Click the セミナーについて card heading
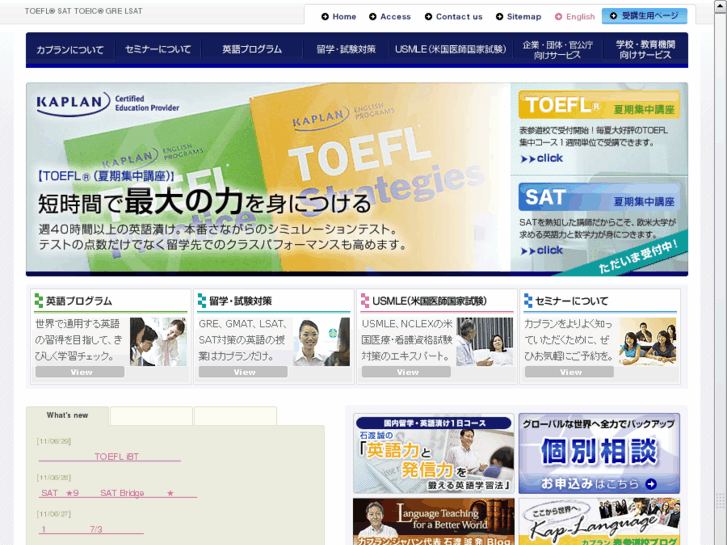Screen dimensions: 727x545 (x=571, y=301)
